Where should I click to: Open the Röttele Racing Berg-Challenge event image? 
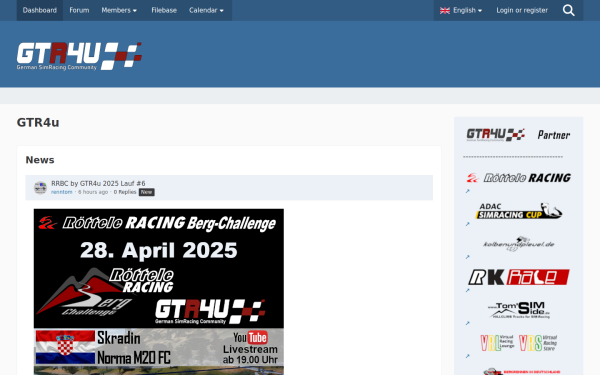click(x=159, y=292)
